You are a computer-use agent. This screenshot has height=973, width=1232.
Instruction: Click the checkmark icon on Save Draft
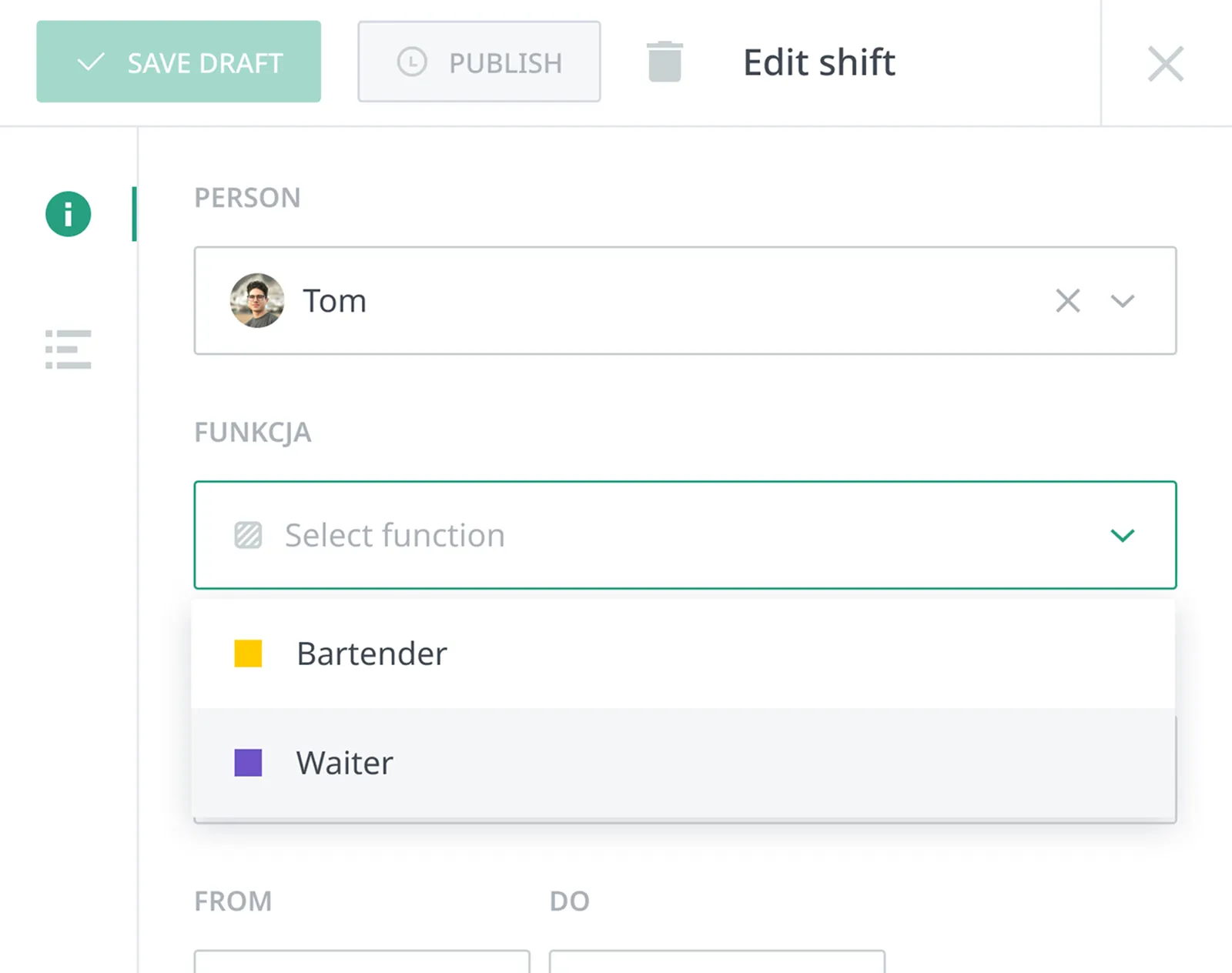tap(91, 62)
